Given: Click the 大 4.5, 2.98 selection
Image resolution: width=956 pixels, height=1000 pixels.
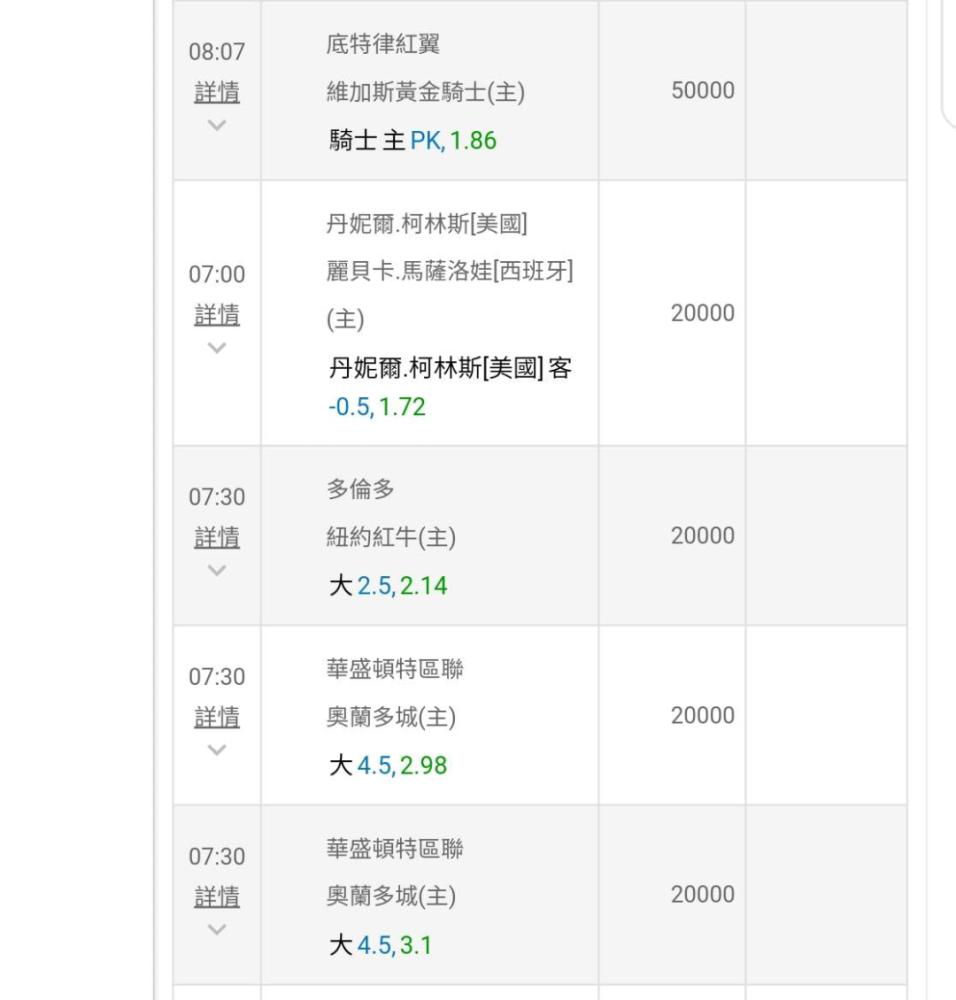Looking at the screenshot, I should (388, 766).
